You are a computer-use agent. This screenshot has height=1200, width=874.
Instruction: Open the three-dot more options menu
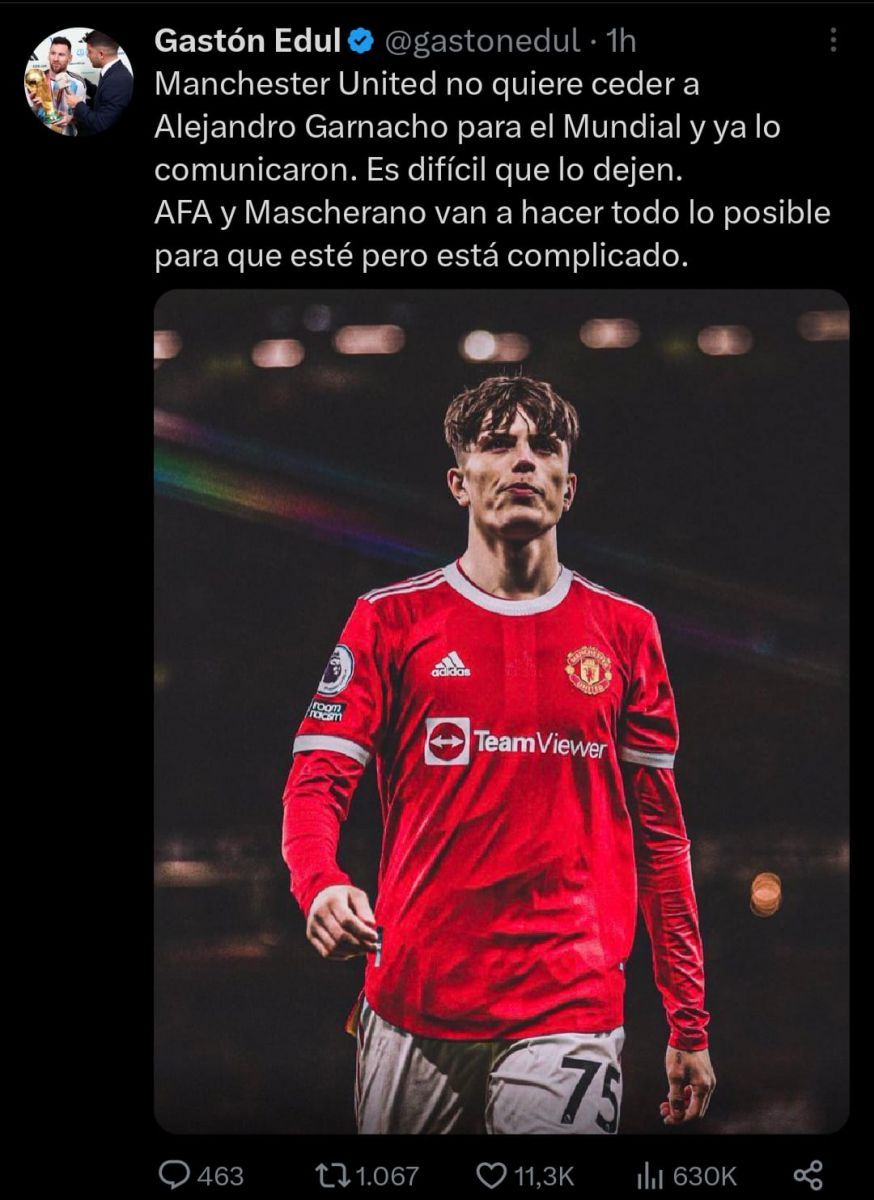point(834,41)
